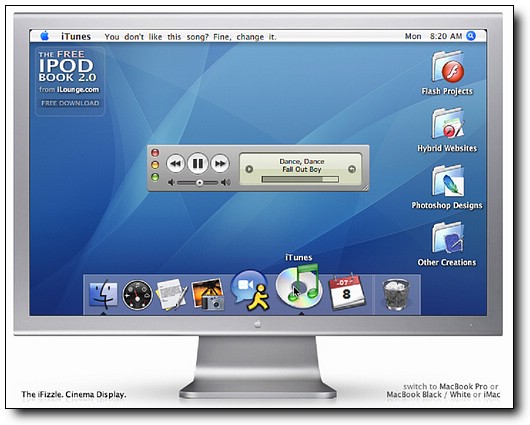Open the Flash Projects folder
The image size is (530, 425).
[447, 73]
